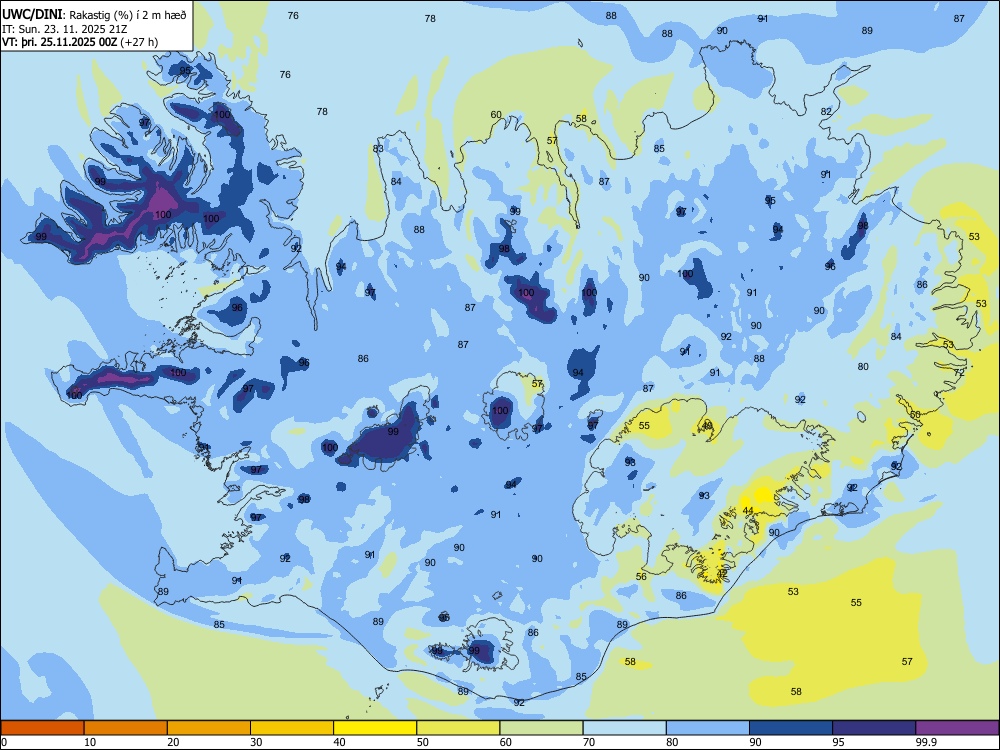Image resolution: width=1000 pixels, height=750 pixels.
Task: Click the 83 humidity value on the map
Action: (x=378, y=149)
